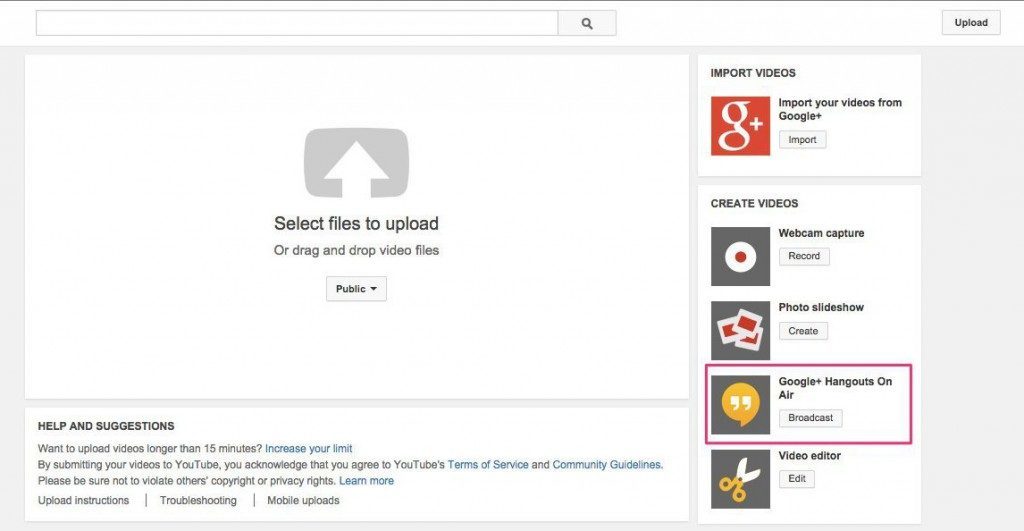Click Import your videos from Google+ text
1024x531 pixels.
840,109
